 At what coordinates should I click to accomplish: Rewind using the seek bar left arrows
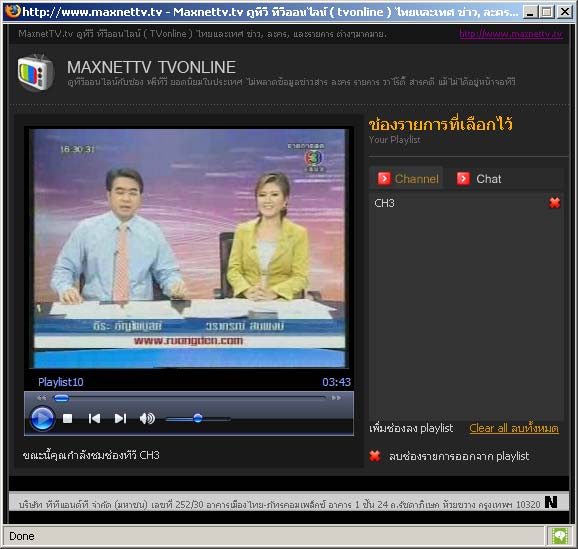pyautogui.click(x=42, y=398)
